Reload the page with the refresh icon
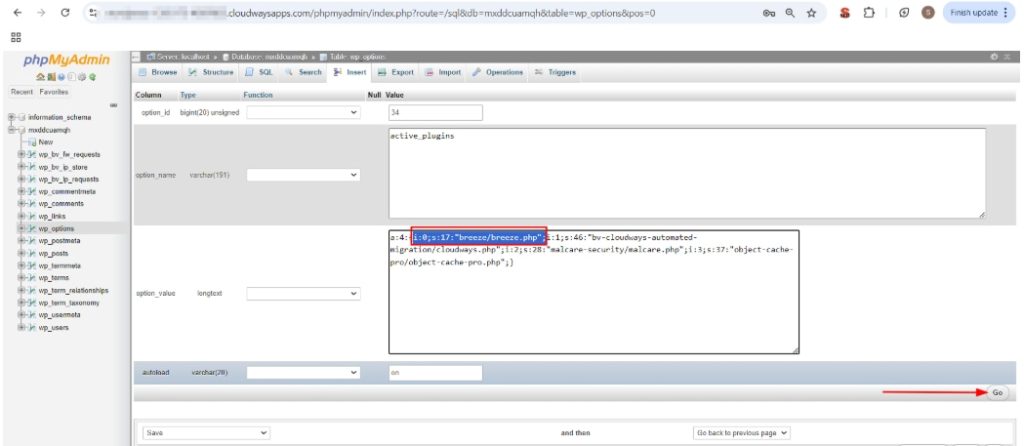Viewport: 1024px width, 446px height. click(65, 13)
